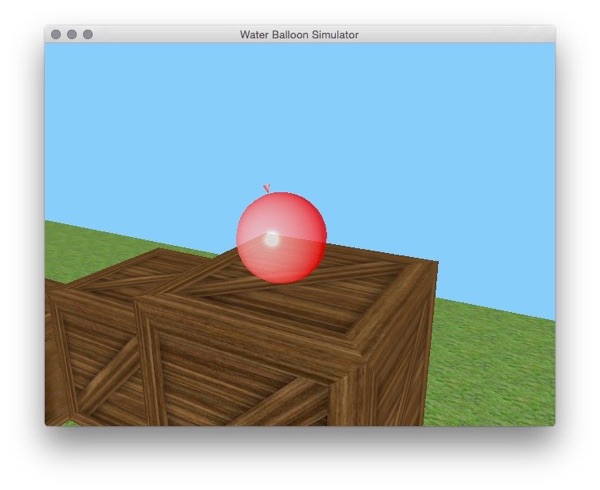600x490 pixels.
Task: Minimize the Water Balloon Simulator window
Action: pyautogui.click(x=72, y=34)
